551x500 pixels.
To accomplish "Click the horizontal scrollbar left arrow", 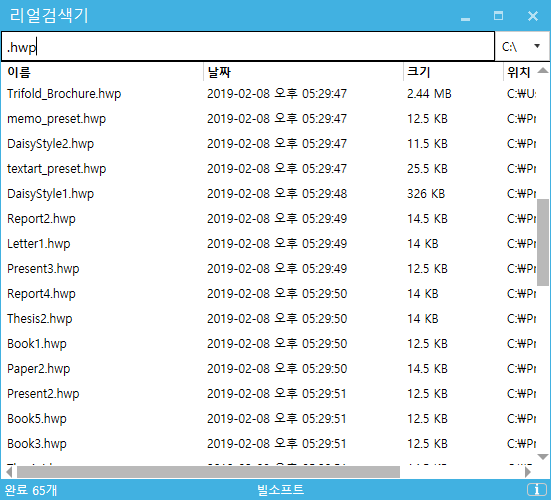I will click(9, 472).
